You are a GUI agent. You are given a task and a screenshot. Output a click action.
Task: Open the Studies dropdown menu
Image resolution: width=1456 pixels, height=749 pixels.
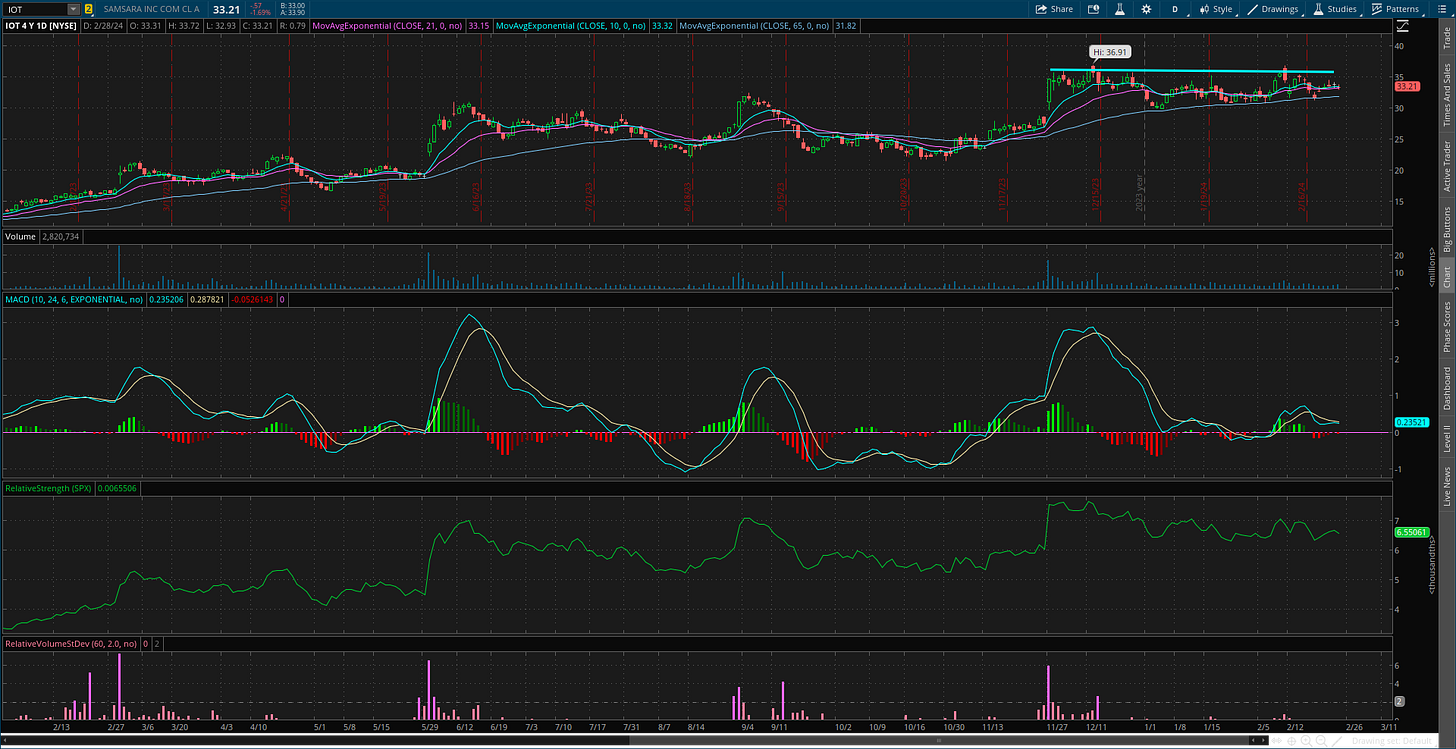1336,9
